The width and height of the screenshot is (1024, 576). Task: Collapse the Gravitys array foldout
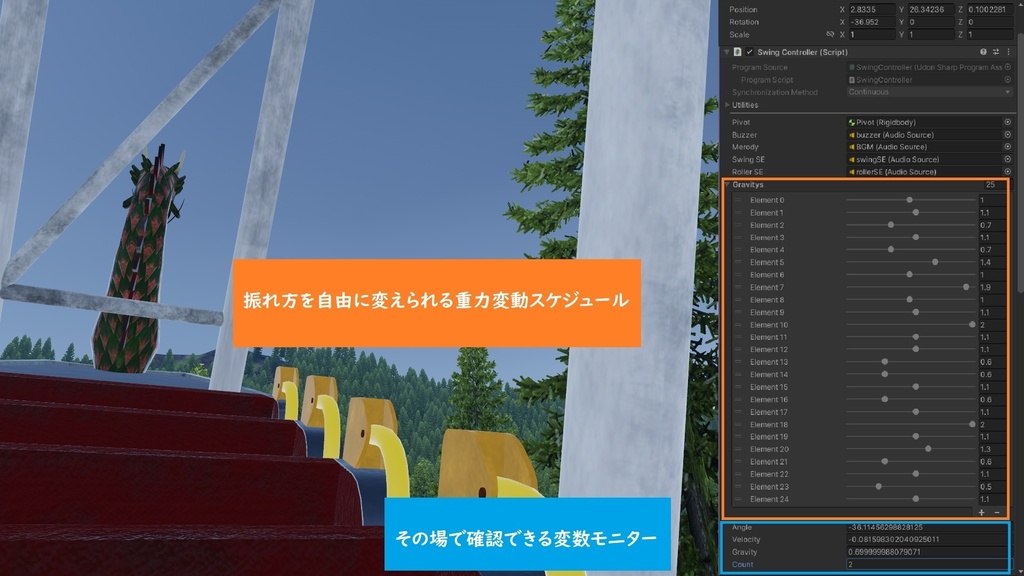728,185
